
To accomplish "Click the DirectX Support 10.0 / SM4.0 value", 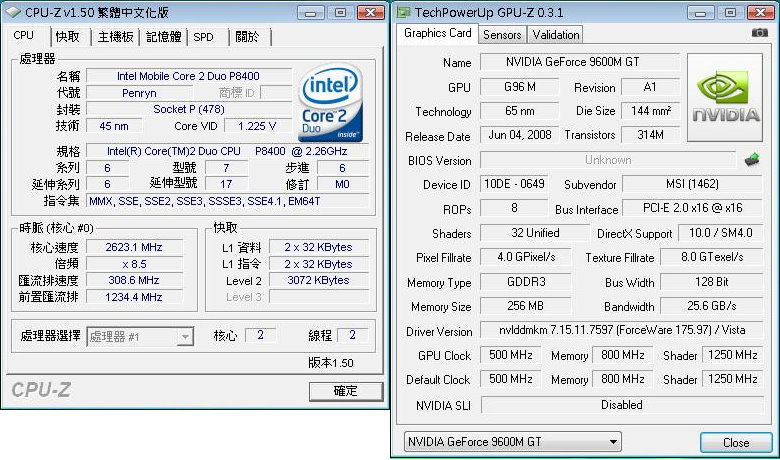I will click(x=720, y=233).
